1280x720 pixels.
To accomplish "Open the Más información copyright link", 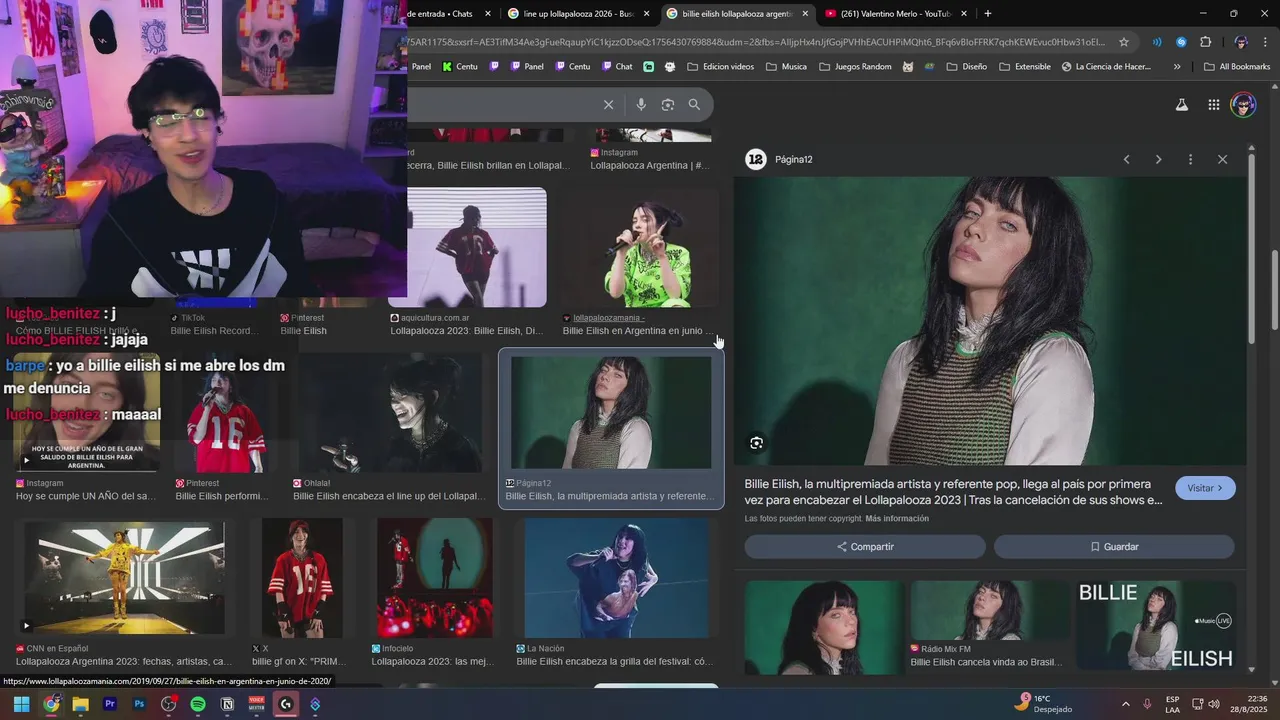I will pyautogui.click(x=897, y=519).
